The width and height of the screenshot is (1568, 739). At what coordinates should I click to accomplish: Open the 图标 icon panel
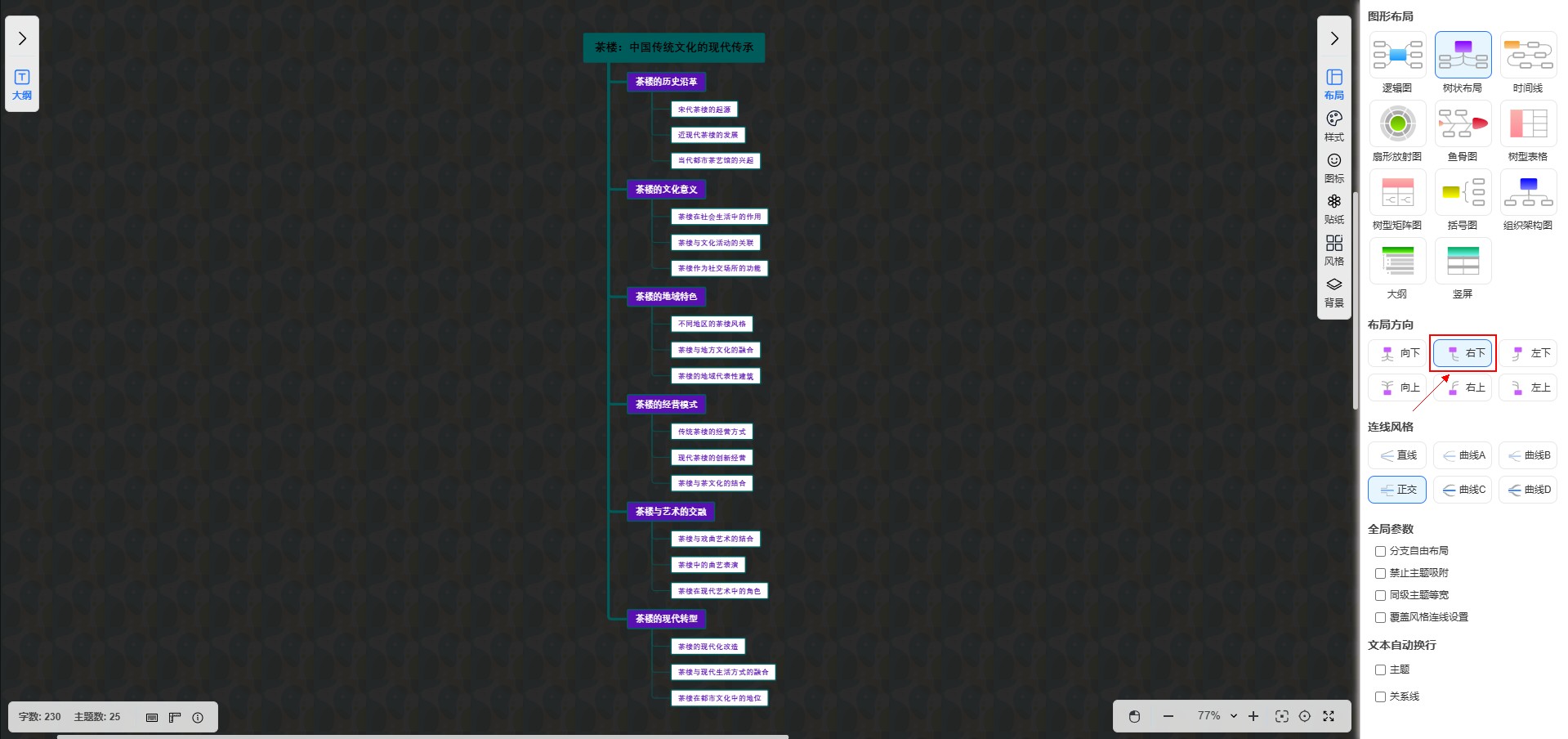point(1333,168)
